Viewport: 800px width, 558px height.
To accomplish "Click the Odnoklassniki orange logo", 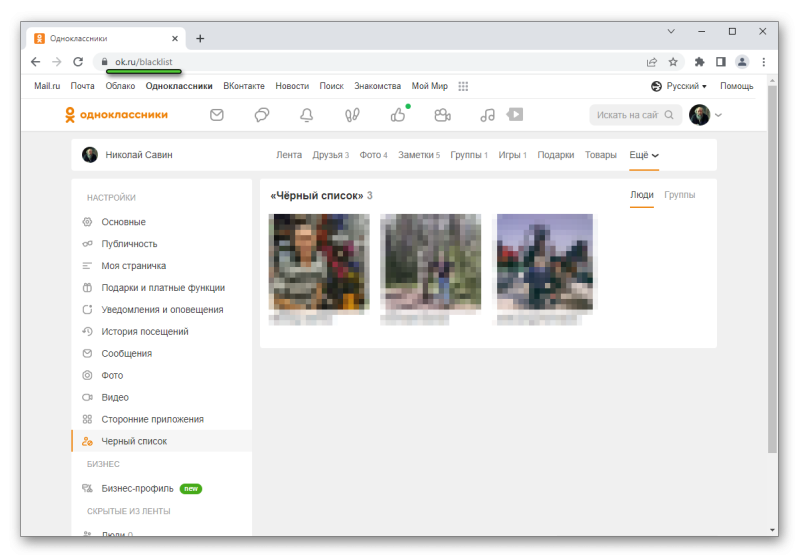I will 116,115.
